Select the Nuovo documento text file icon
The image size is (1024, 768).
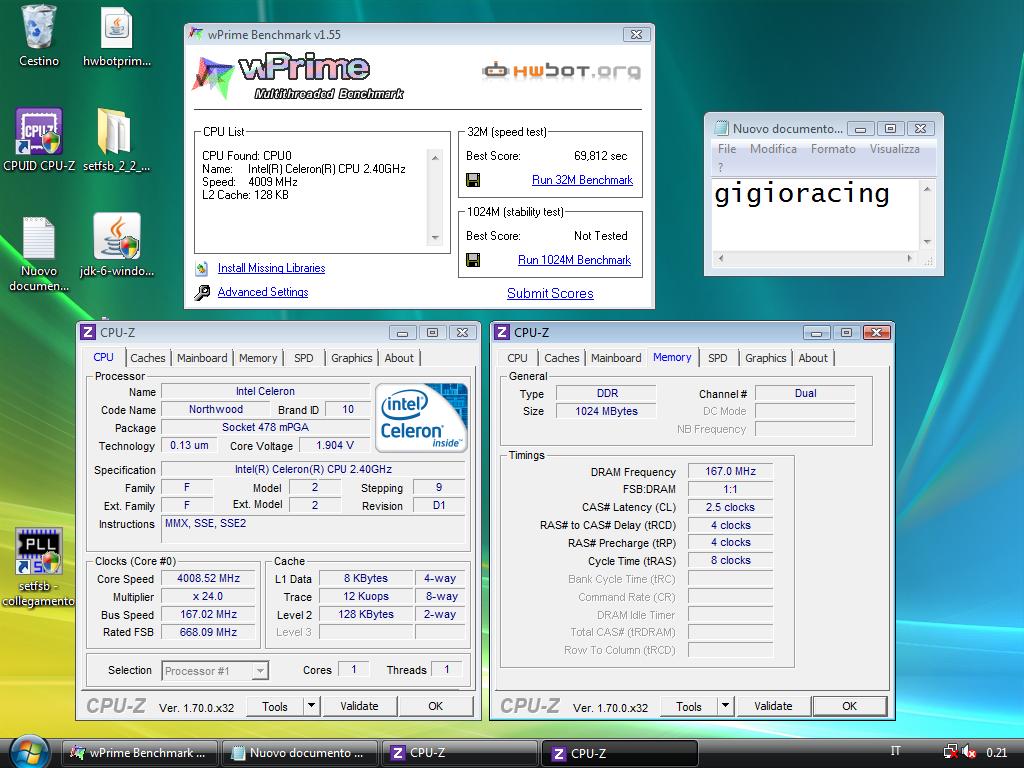pos(39,238)
